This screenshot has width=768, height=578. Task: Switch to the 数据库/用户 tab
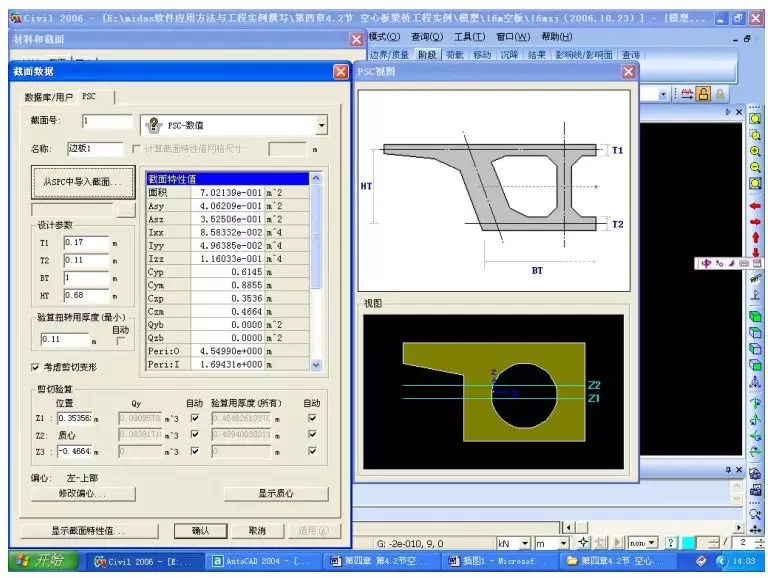49,97
